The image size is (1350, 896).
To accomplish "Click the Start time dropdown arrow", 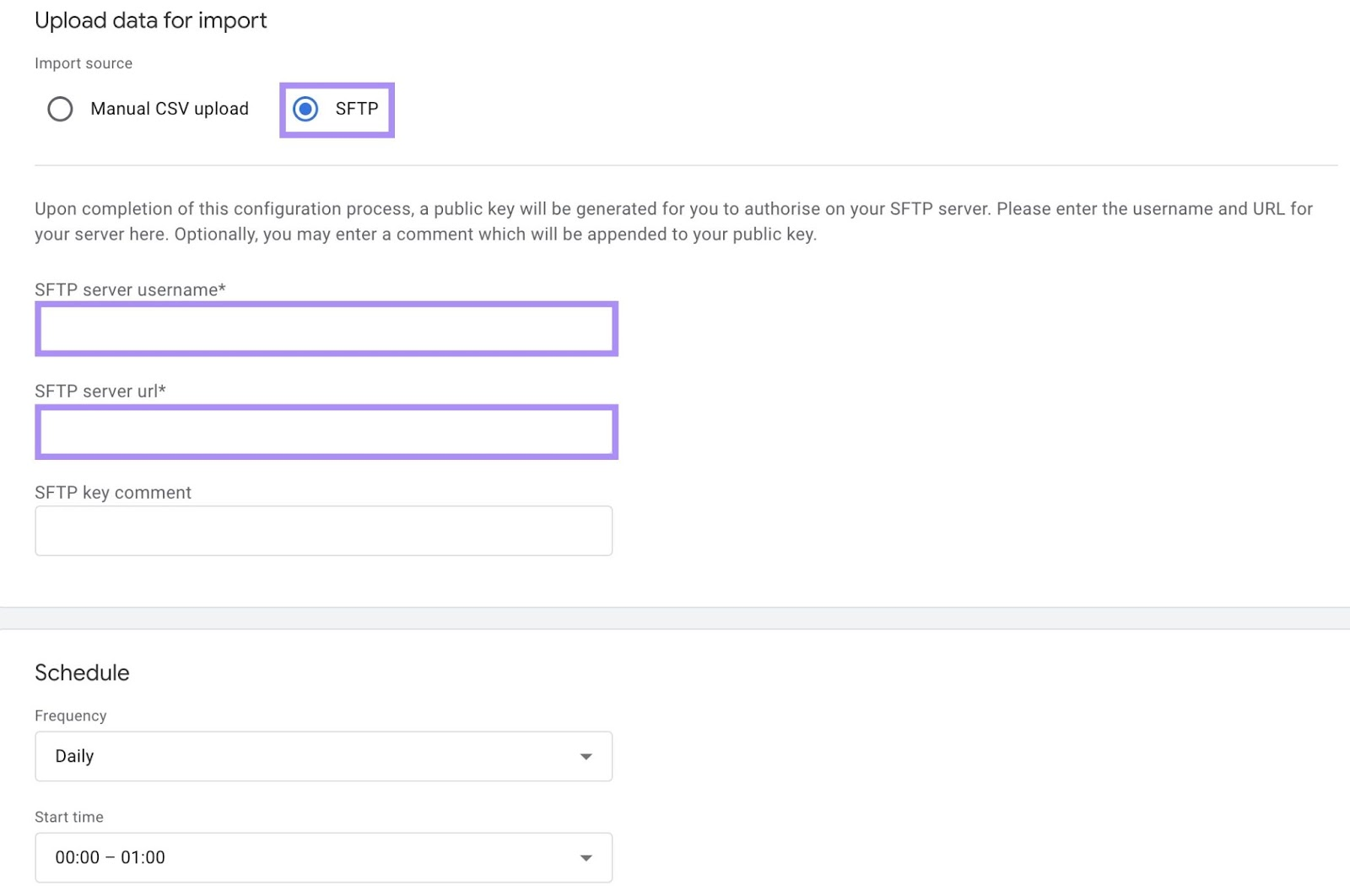I will (x=586, y=857).
